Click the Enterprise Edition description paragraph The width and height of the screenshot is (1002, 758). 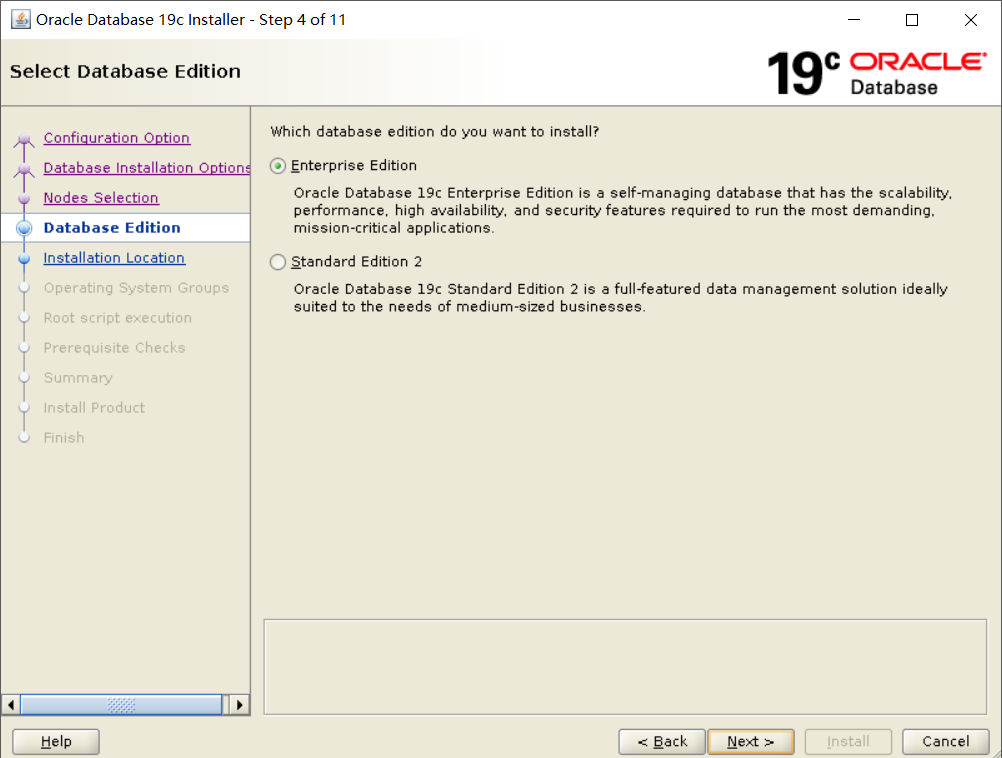pyautogui.click(x=622, y=210)
